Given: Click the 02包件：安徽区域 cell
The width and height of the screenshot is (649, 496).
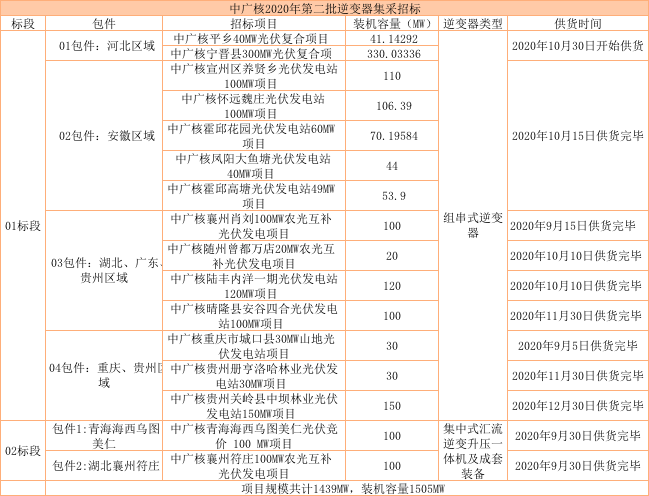Looking at the screenshot, I should point(104,136).
